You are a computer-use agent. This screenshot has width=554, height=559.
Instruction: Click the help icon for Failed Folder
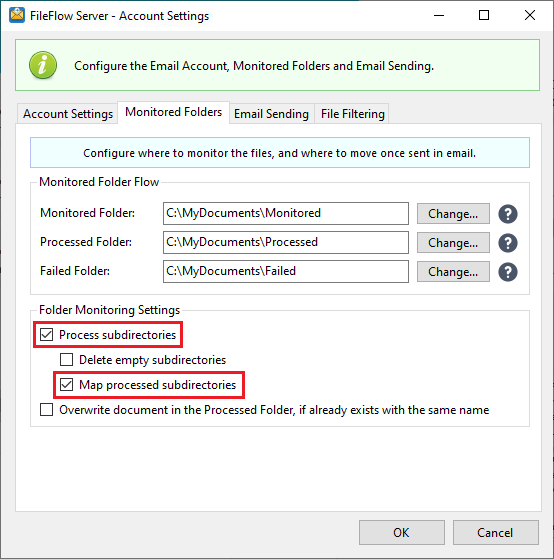point(508,272)
